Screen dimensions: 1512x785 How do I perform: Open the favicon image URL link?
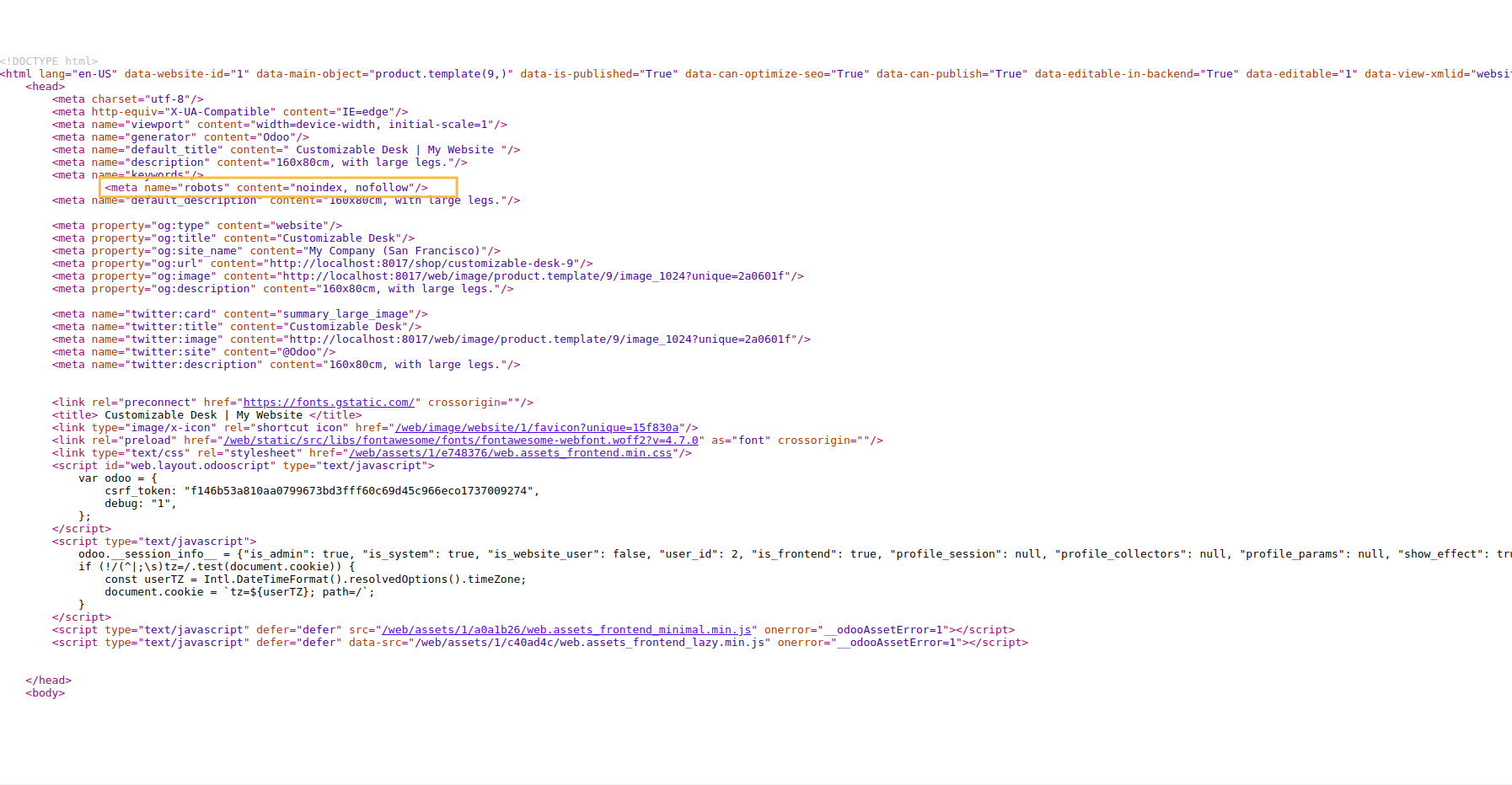(537, 428)
